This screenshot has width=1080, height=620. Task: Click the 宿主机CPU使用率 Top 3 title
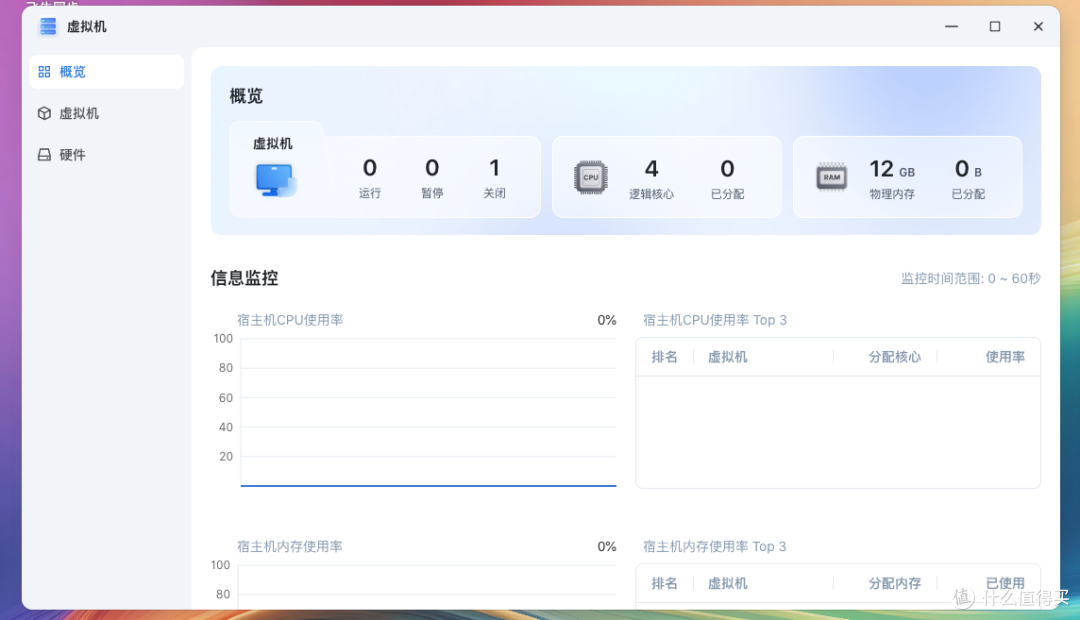714,320
